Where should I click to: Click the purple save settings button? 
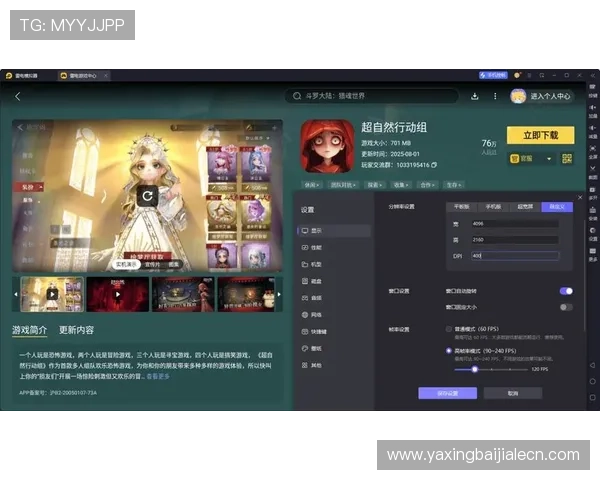pyautogui.click(x=448, y=393)
